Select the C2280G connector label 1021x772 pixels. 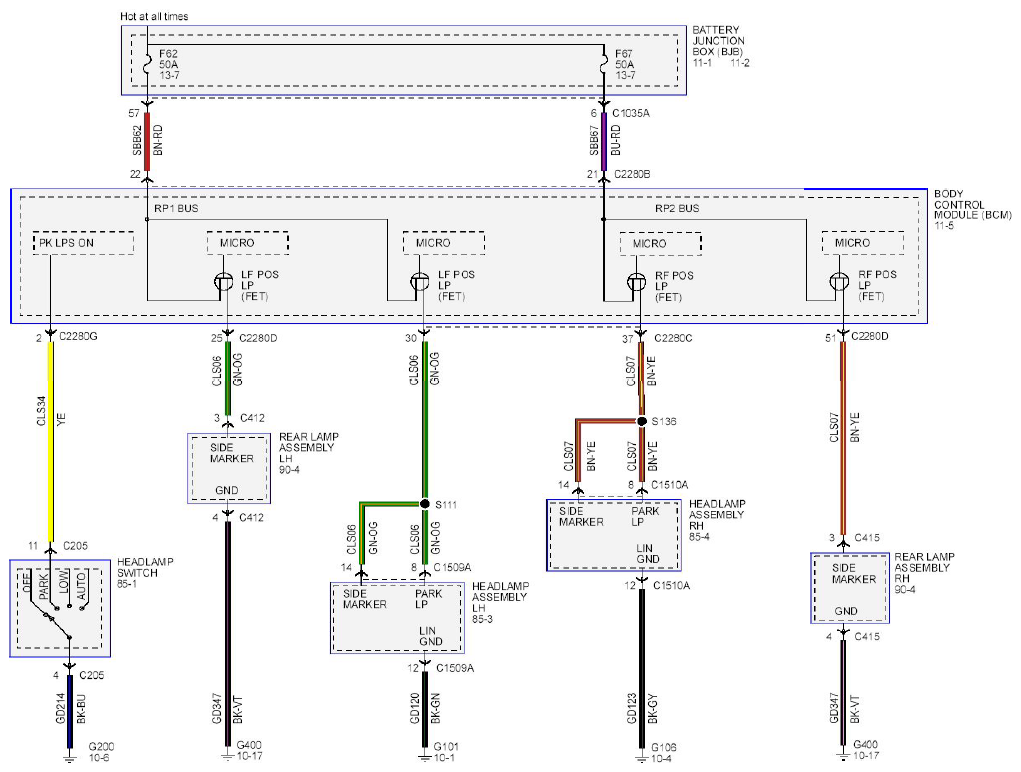pos(78,337)
